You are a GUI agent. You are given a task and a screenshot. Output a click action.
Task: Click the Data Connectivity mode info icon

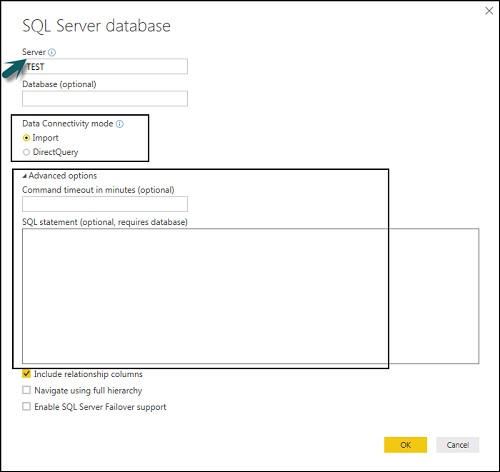point(120,124)
